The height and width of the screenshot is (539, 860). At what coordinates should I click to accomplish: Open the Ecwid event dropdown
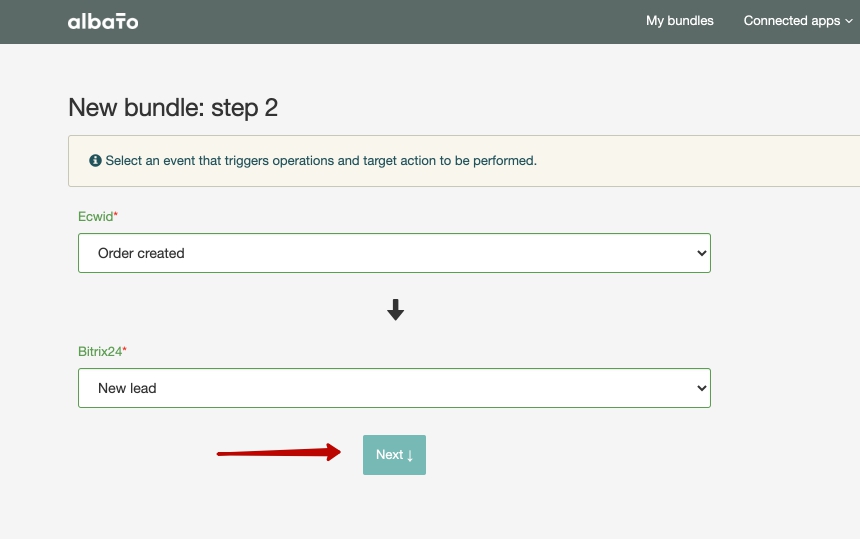tap(394, 253)
